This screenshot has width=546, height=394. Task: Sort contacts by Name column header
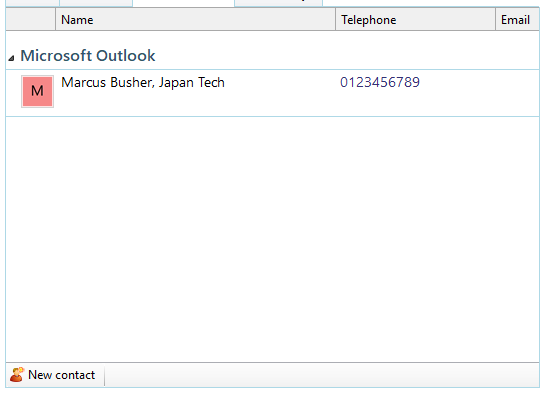195,20
